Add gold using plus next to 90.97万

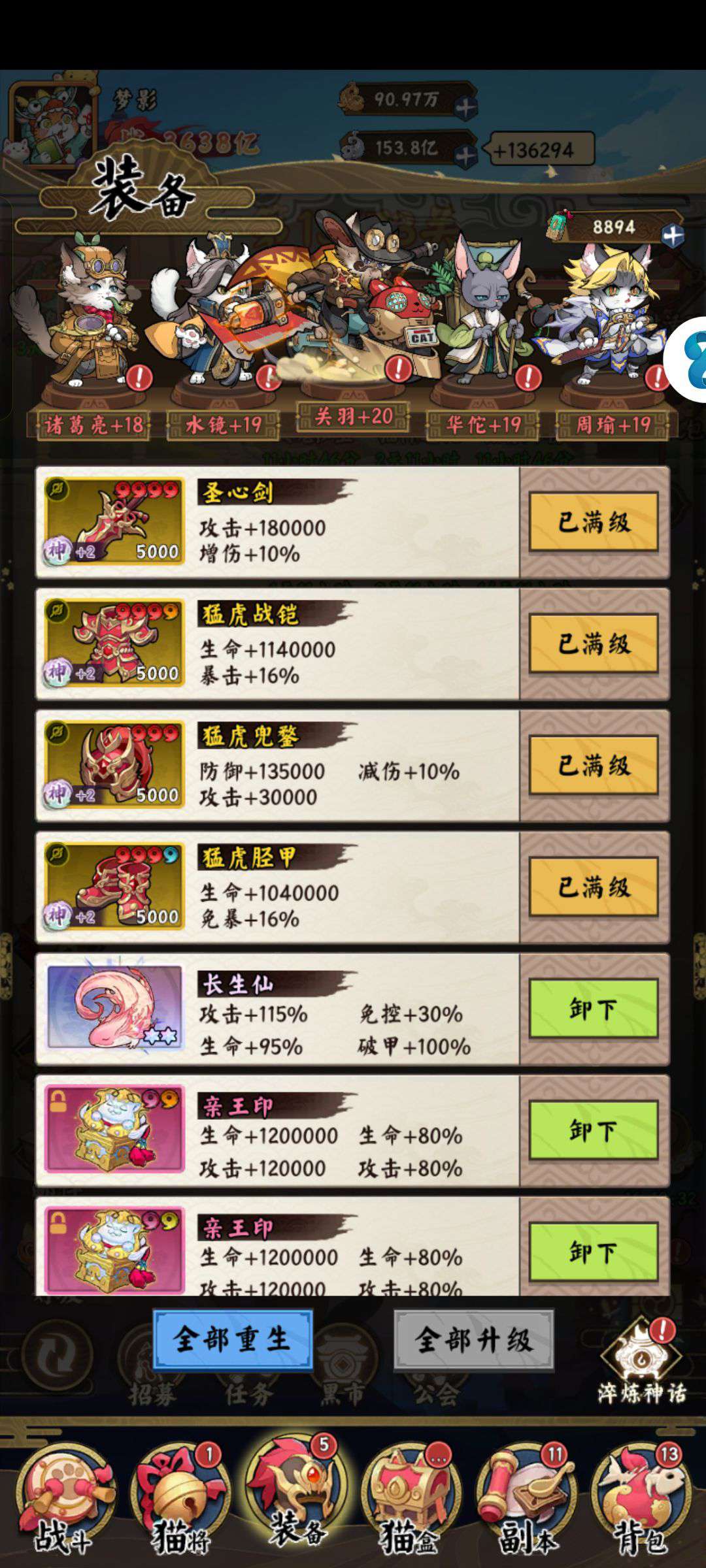466,106
